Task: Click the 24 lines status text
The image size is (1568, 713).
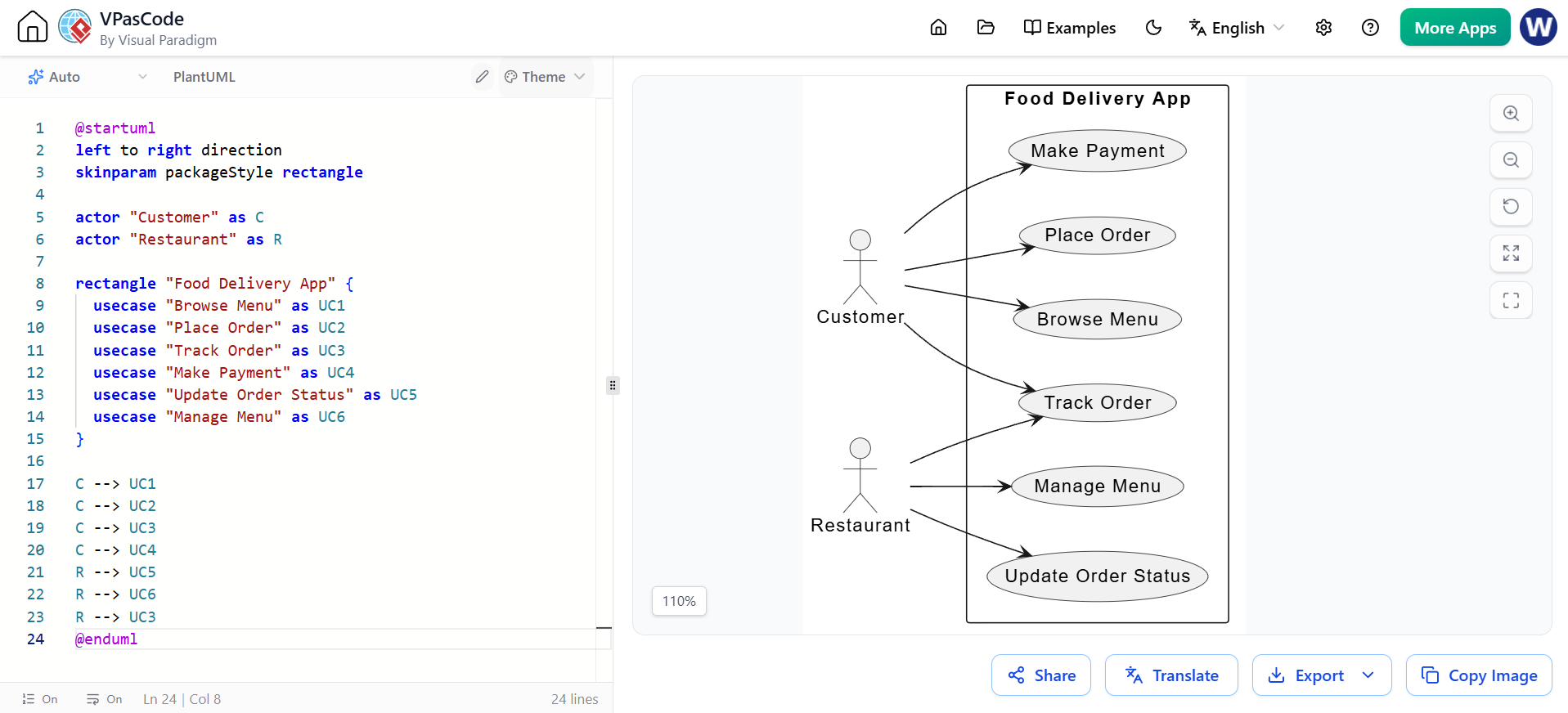Action: click(x=574, y=699)
